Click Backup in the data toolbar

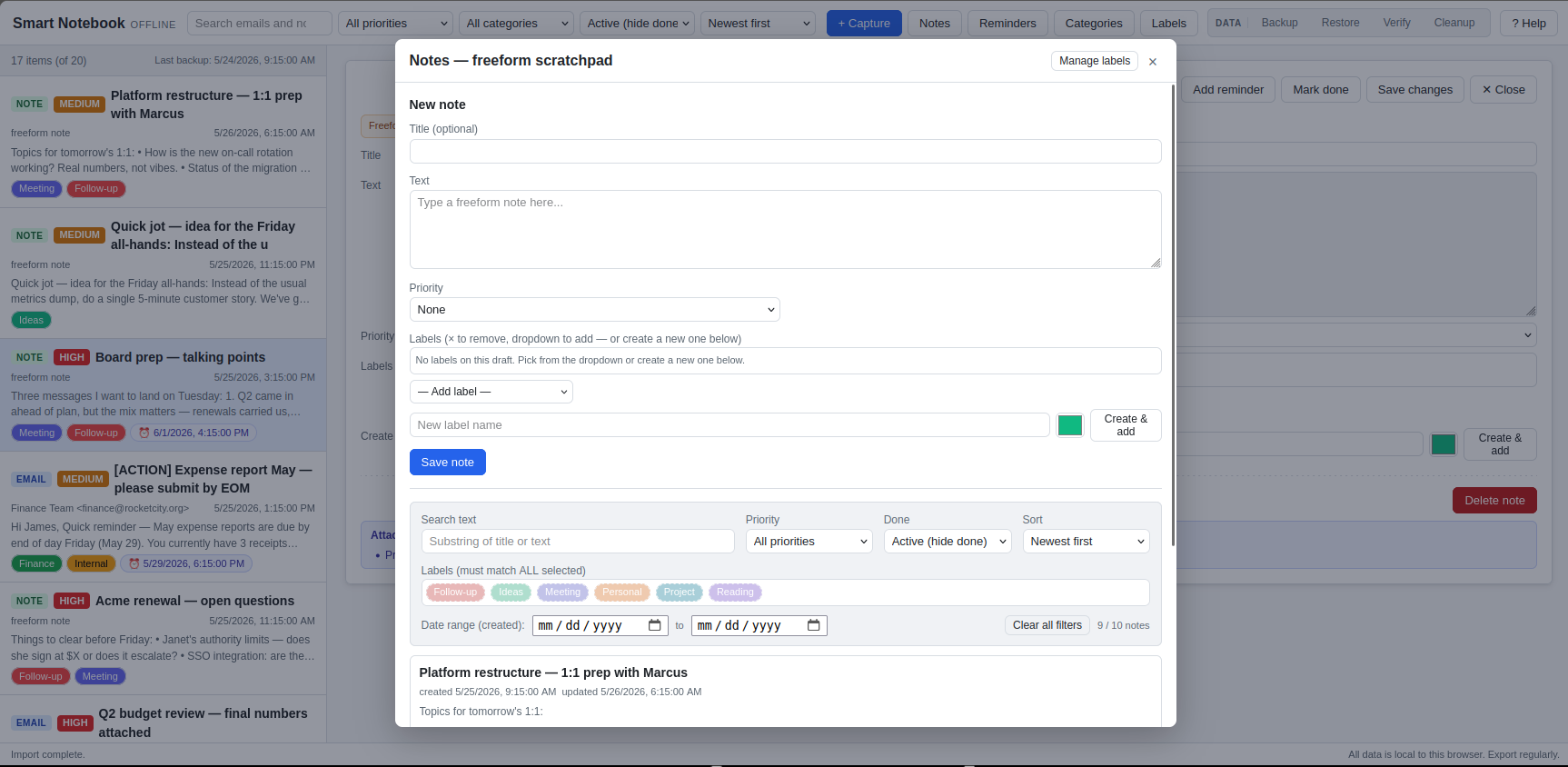click(x=1279, y=23)
